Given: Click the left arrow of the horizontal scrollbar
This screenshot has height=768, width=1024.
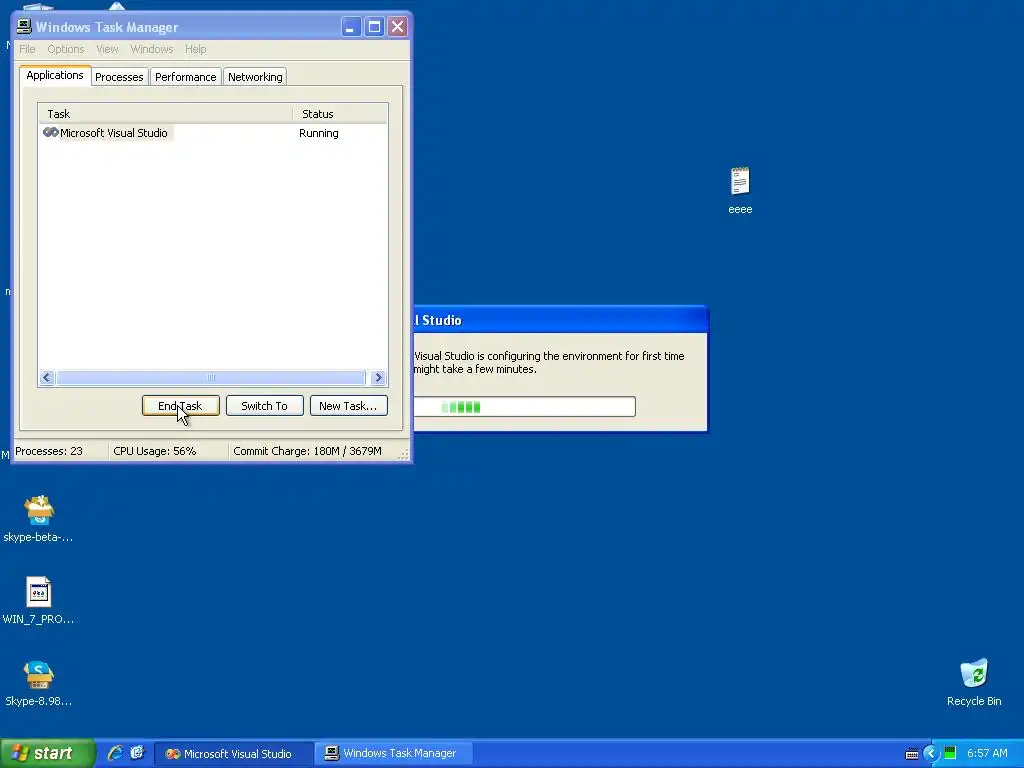Looking at the screenshot, I should pyautogui.click(x=46, y=377).
